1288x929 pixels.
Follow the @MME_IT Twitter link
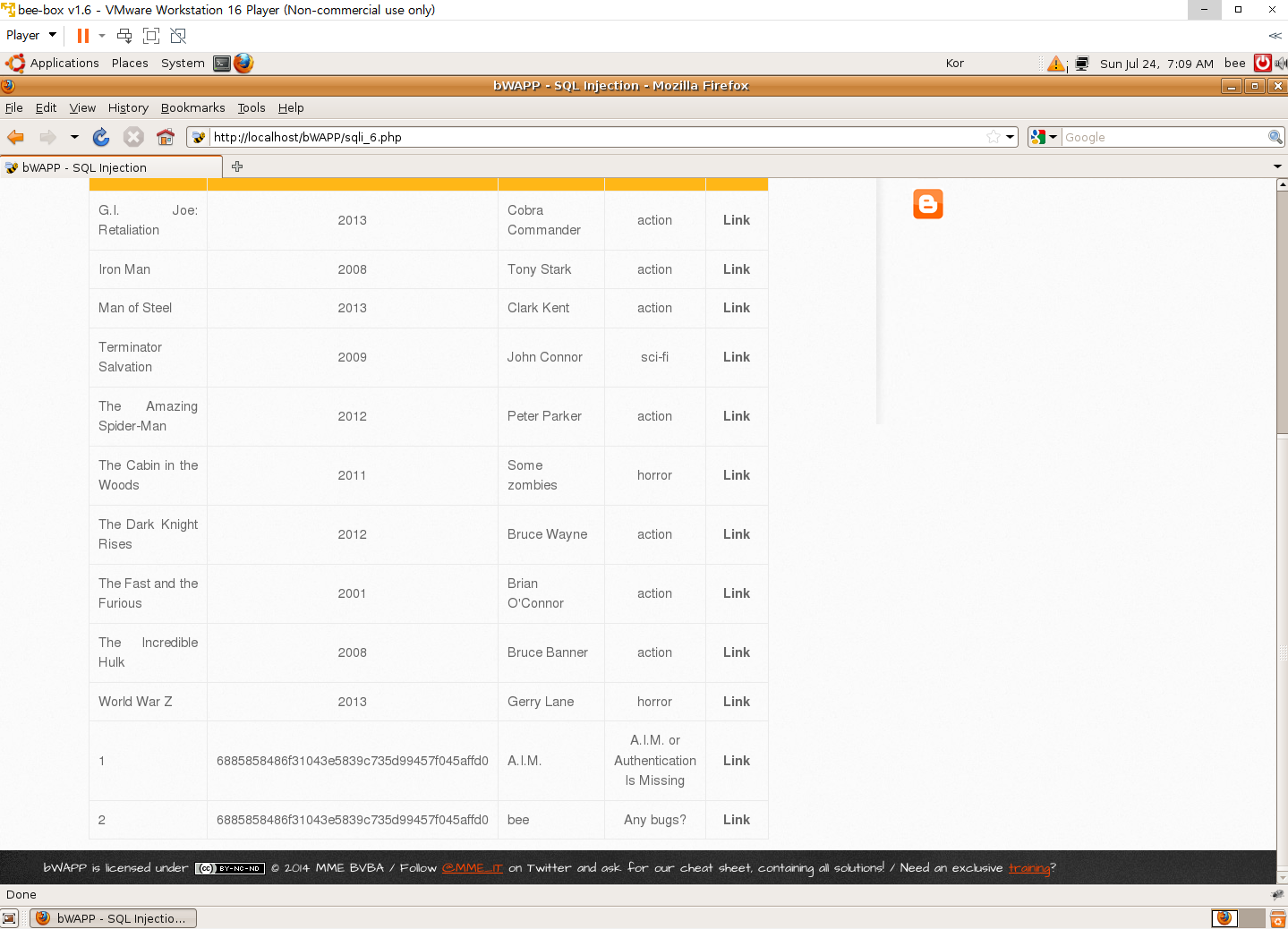(473, 868)
